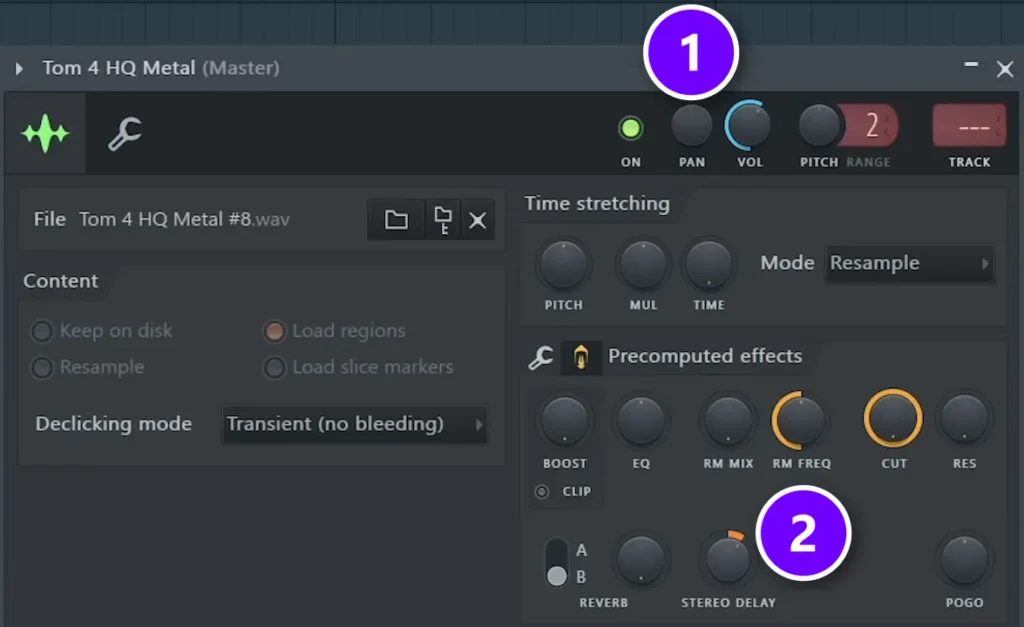Screen dimensions: 1024x627
Task: Click the MUL knob
Action: (643, 265)
